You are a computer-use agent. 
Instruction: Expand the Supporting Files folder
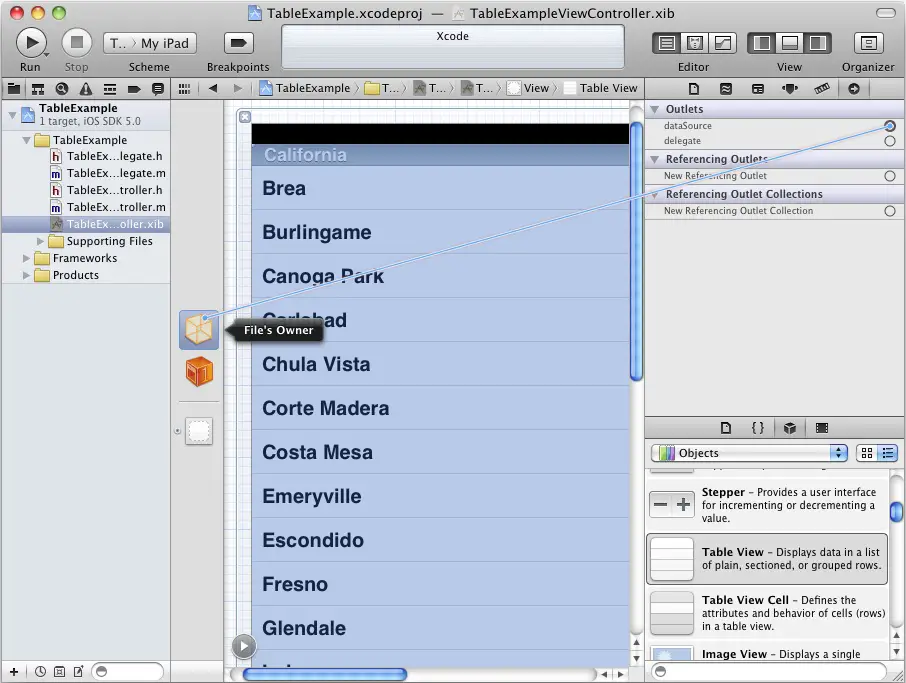41,241
